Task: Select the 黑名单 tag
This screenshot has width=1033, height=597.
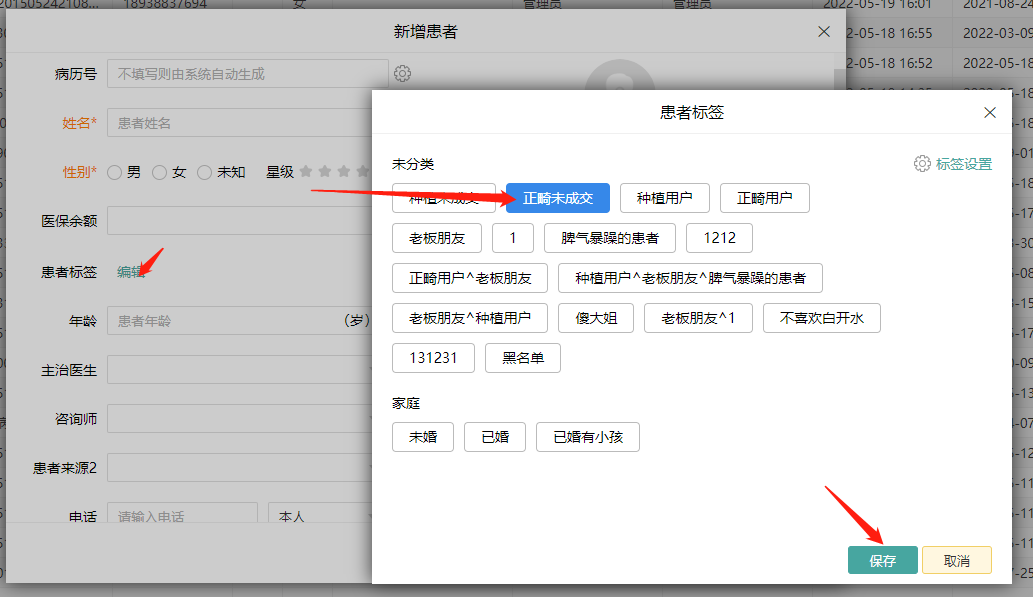Action: [x=523, y=358]
